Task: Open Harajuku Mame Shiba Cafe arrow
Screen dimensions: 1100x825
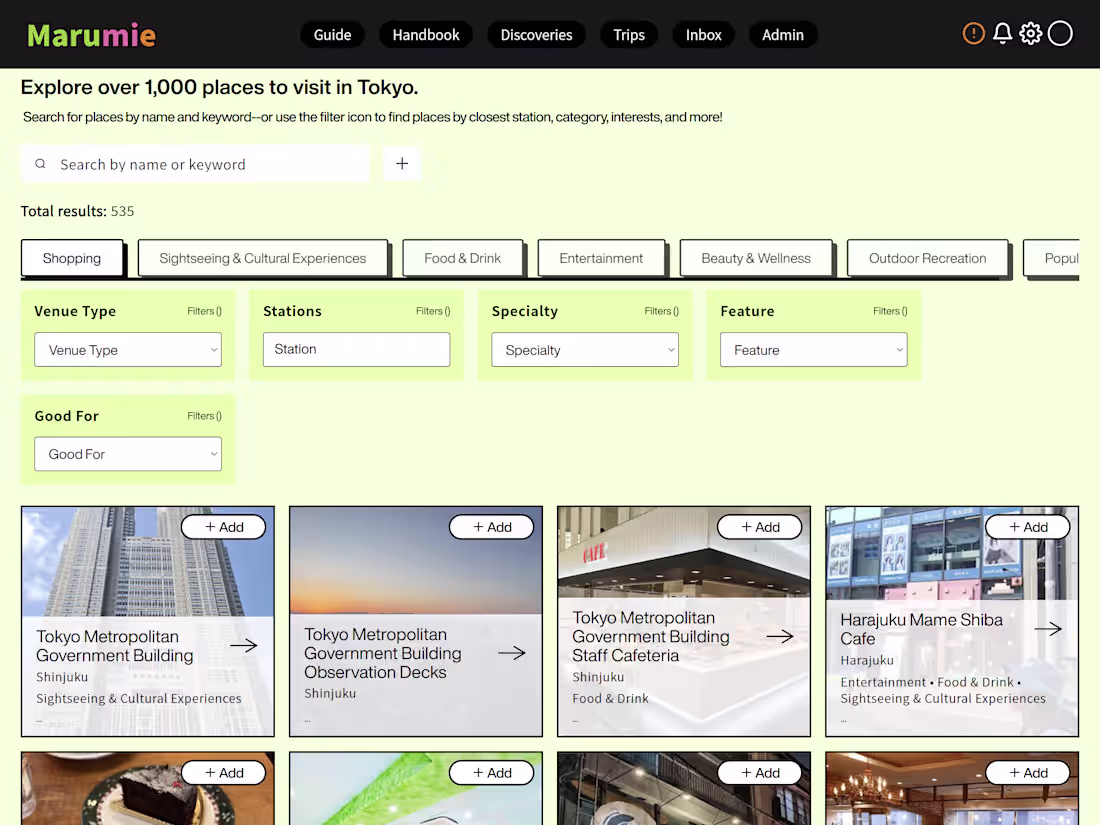Action: click(1047, 629)
